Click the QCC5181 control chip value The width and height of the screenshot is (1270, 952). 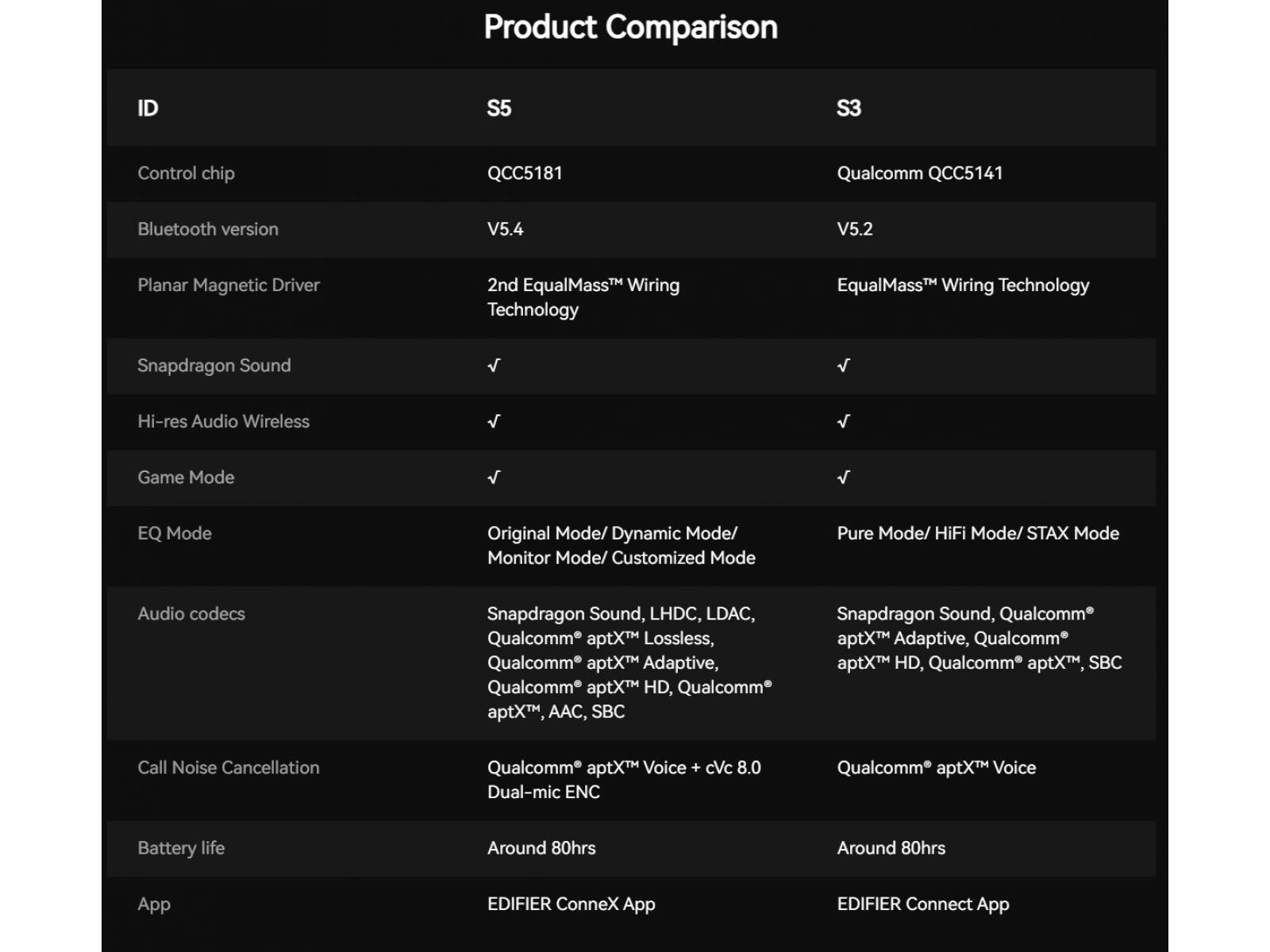pos(525,173)
